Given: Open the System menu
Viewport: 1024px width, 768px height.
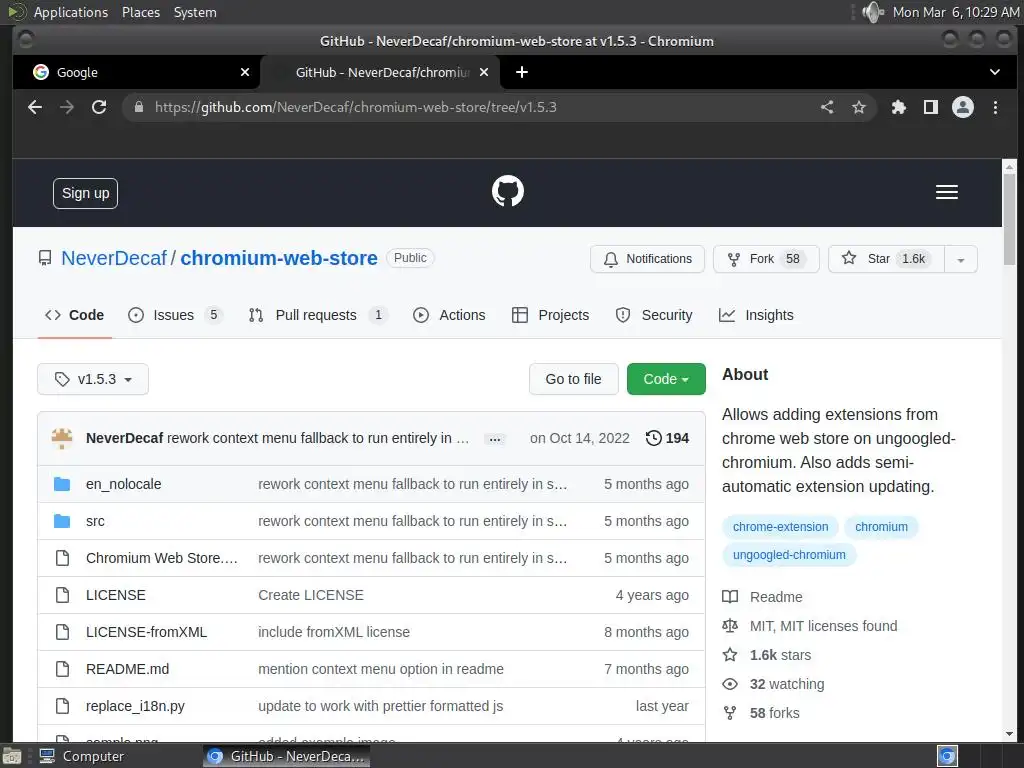Looking at the screenshot, I should tap(195, 12).
